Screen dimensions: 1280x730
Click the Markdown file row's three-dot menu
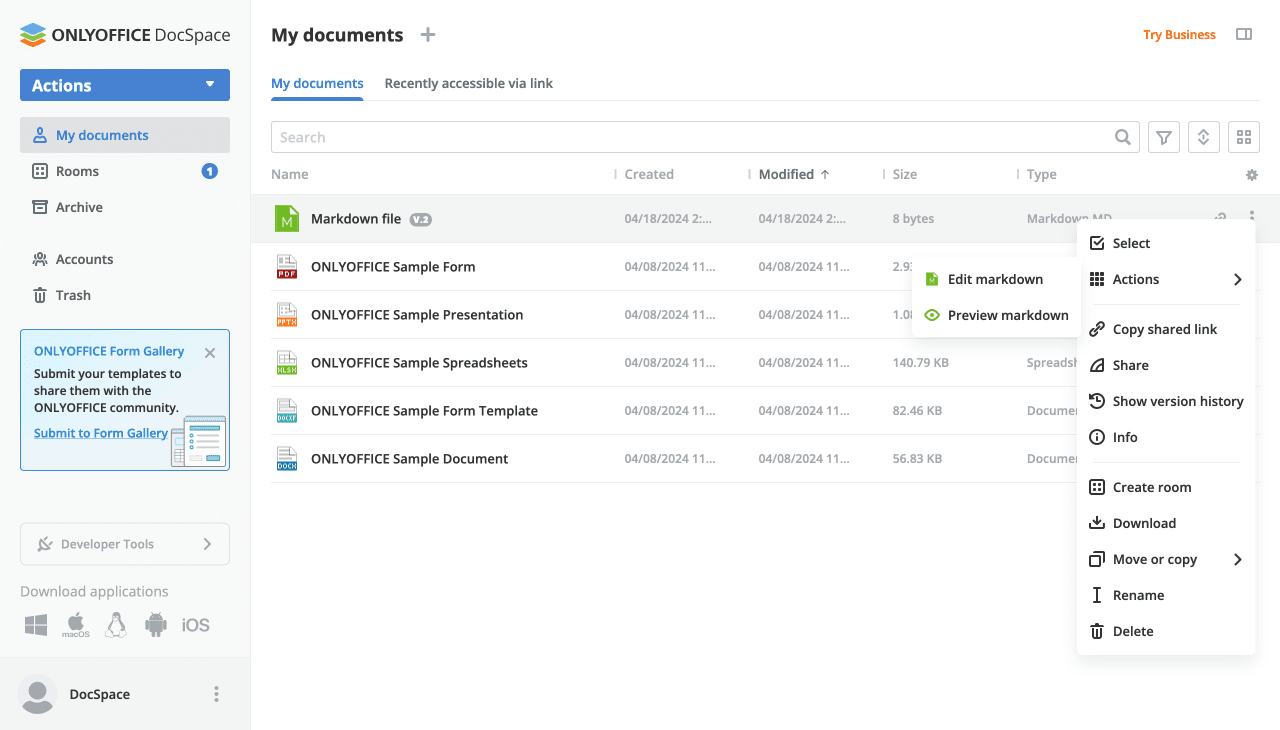(x=1252, y=216)
